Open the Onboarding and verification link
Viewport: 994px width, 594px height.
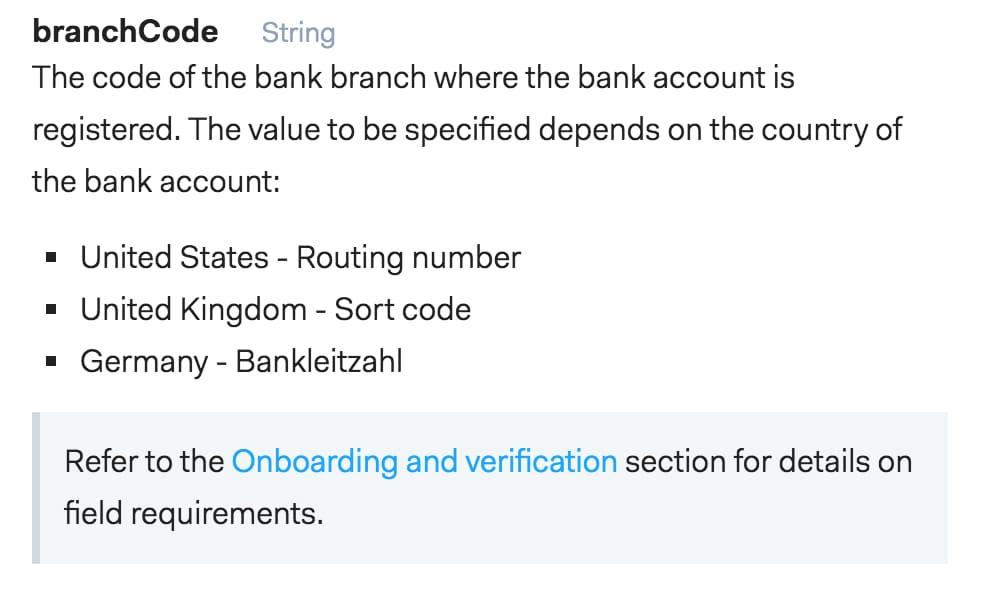click(424, 462)
